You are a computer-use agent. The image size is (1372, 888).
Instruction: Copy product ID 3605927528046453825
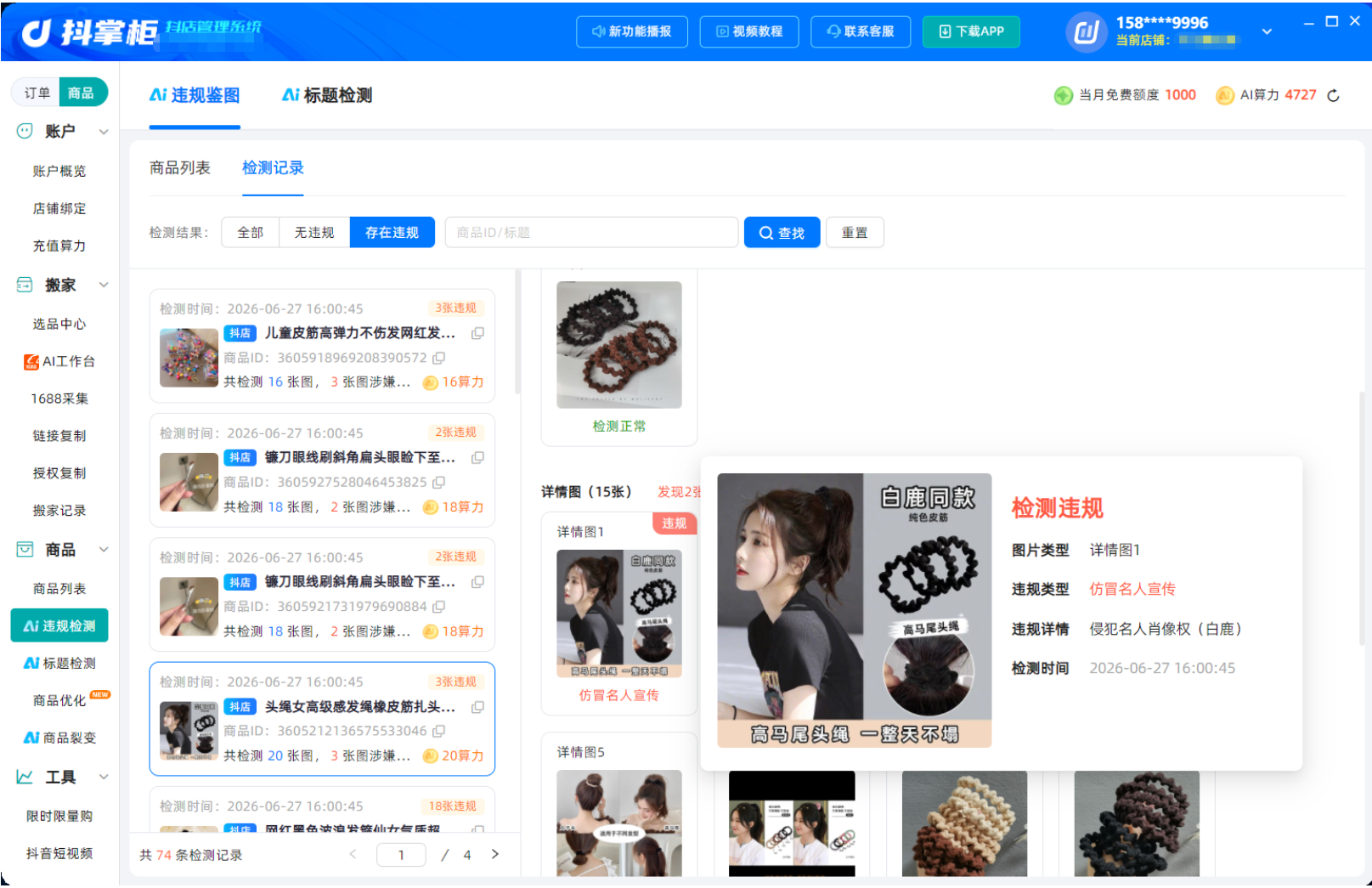coord(438,482)
